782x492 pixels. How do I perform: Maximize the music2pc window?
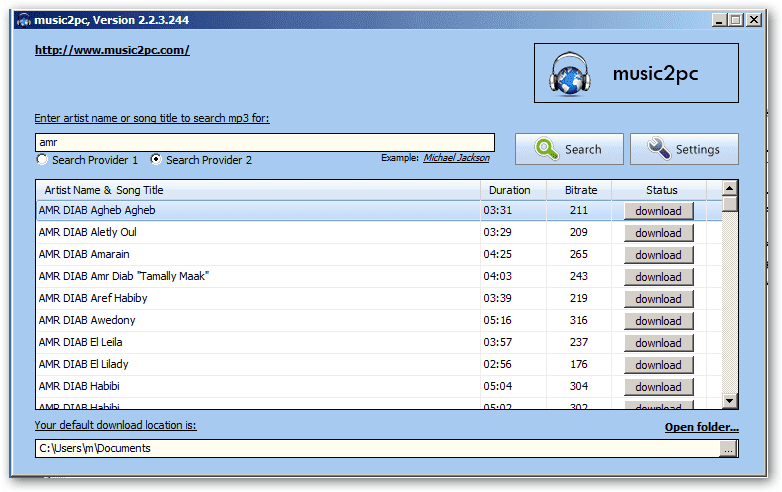tap(736, 20)
